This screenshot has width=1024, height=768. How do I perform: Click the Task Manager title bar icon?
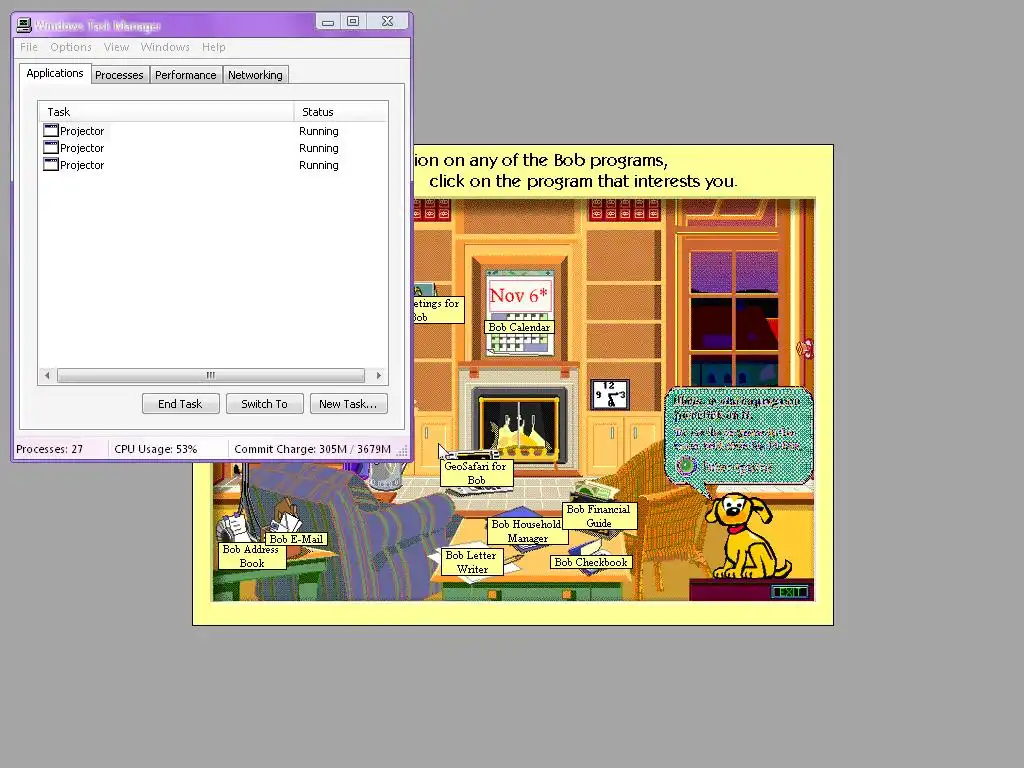(24, 25)
